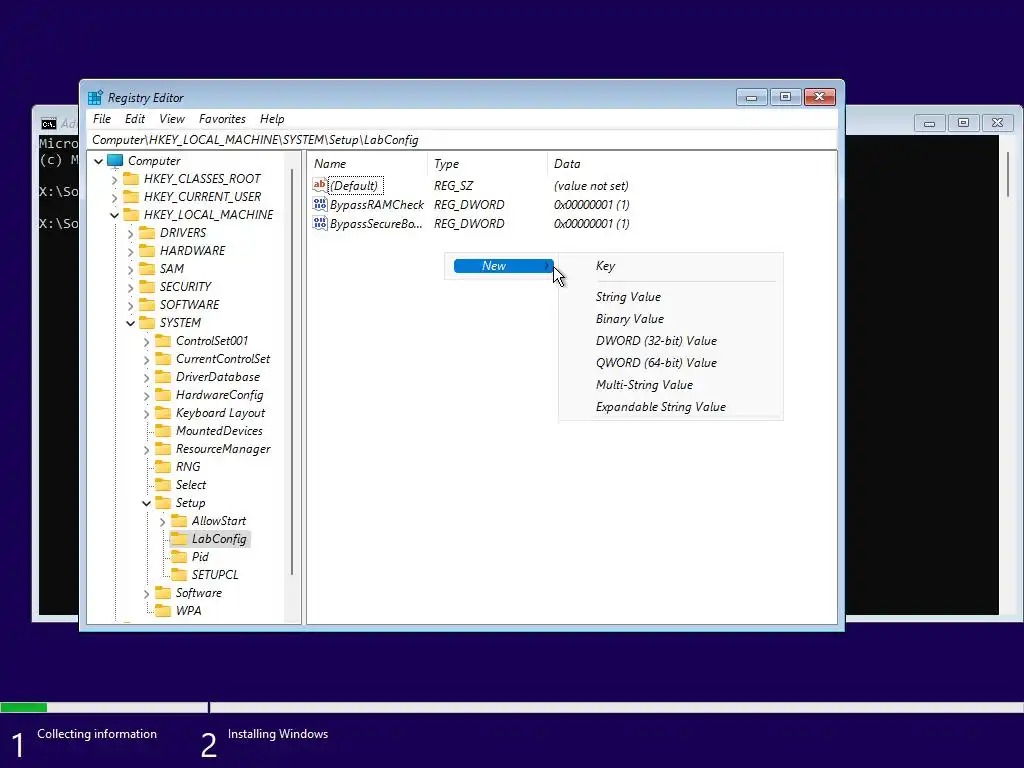Screen dimensions: 1024x768
Task: Click the HKEY_LOCAL_MACHINE folder icon
Action: [x=131, y=215]
